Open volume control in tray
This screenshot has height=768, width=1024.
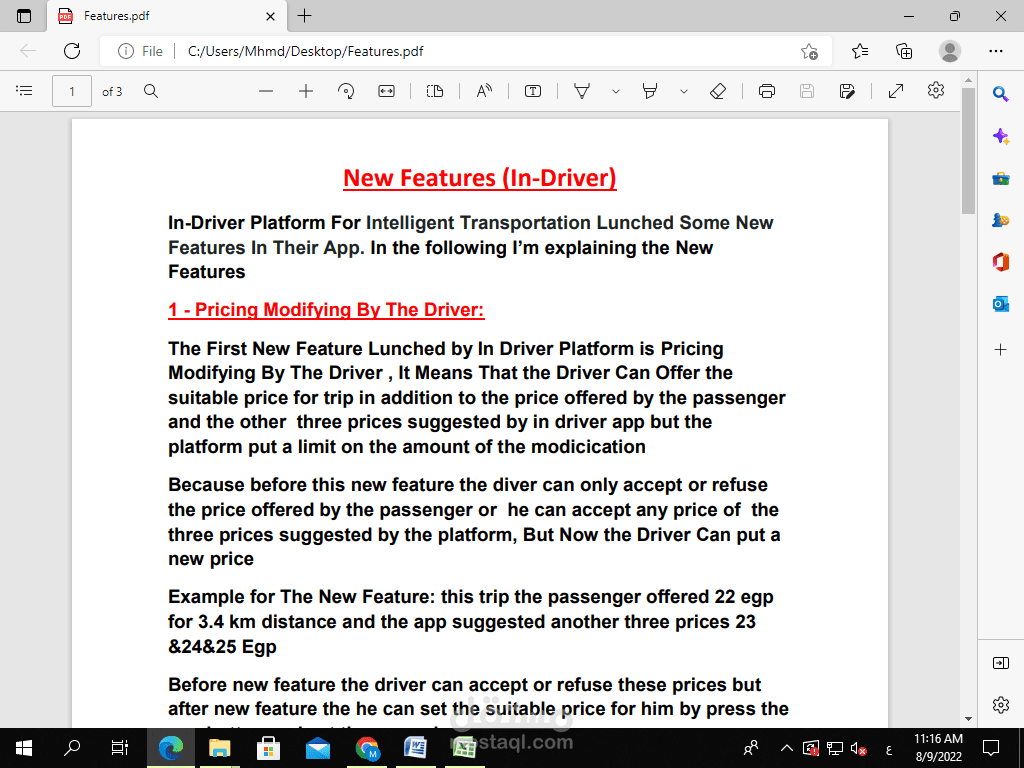(x=858, y=748)
